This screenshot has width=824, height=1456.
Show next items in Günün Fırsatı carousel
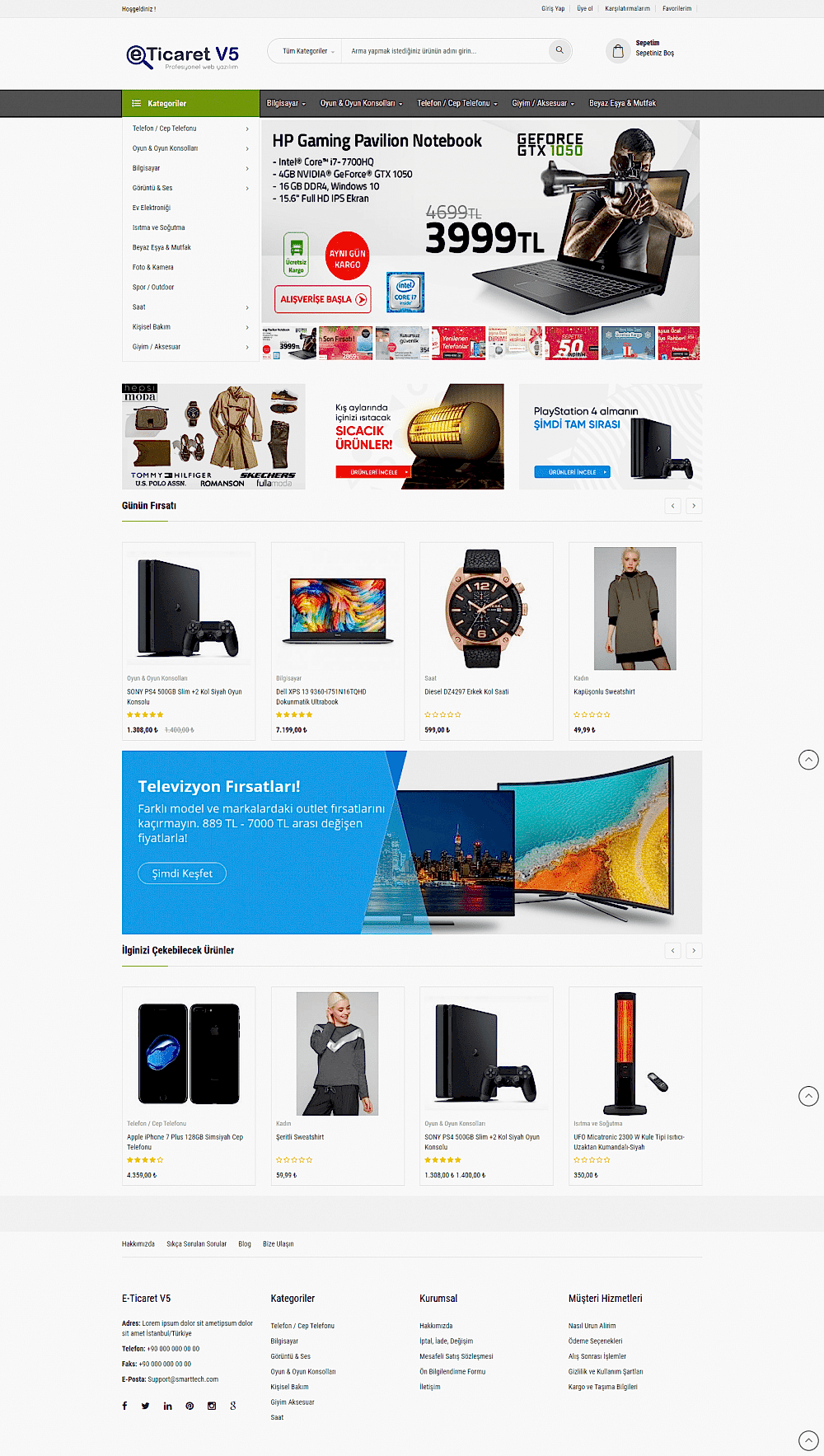[x=694, y=506]
